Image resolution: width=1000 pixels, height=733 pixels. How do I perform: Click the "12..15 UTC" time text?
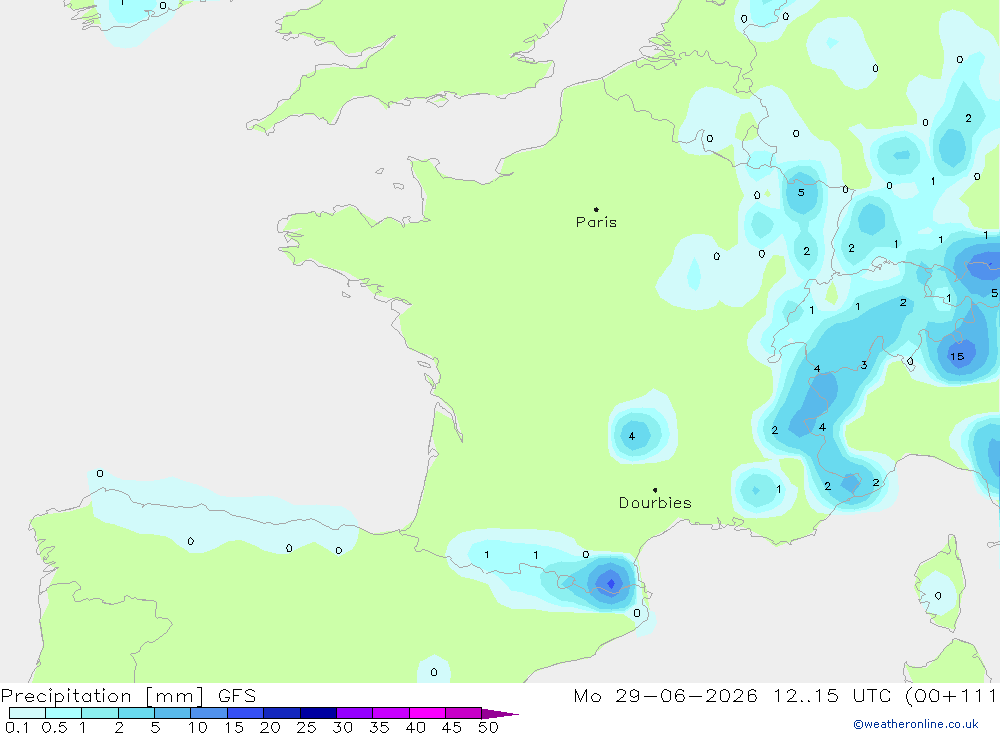point(832,696)
